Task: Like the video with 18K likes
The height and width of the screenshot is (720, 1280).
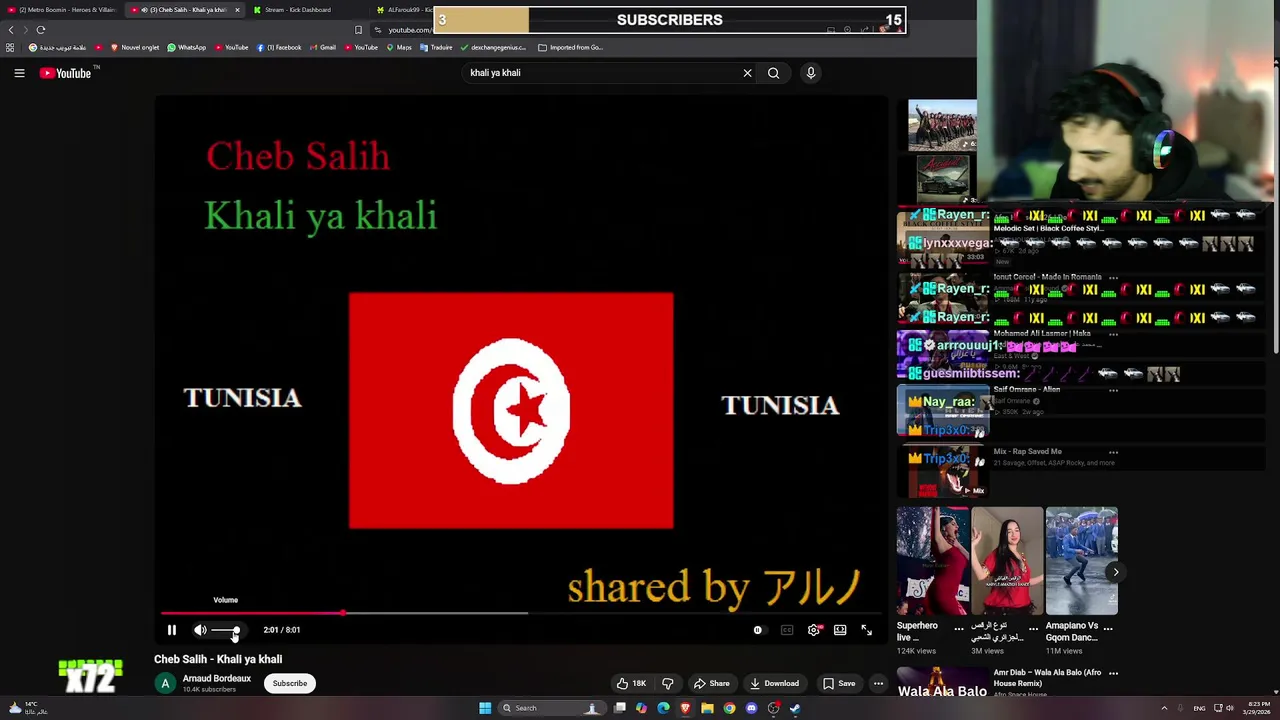Action: [631, 683]
